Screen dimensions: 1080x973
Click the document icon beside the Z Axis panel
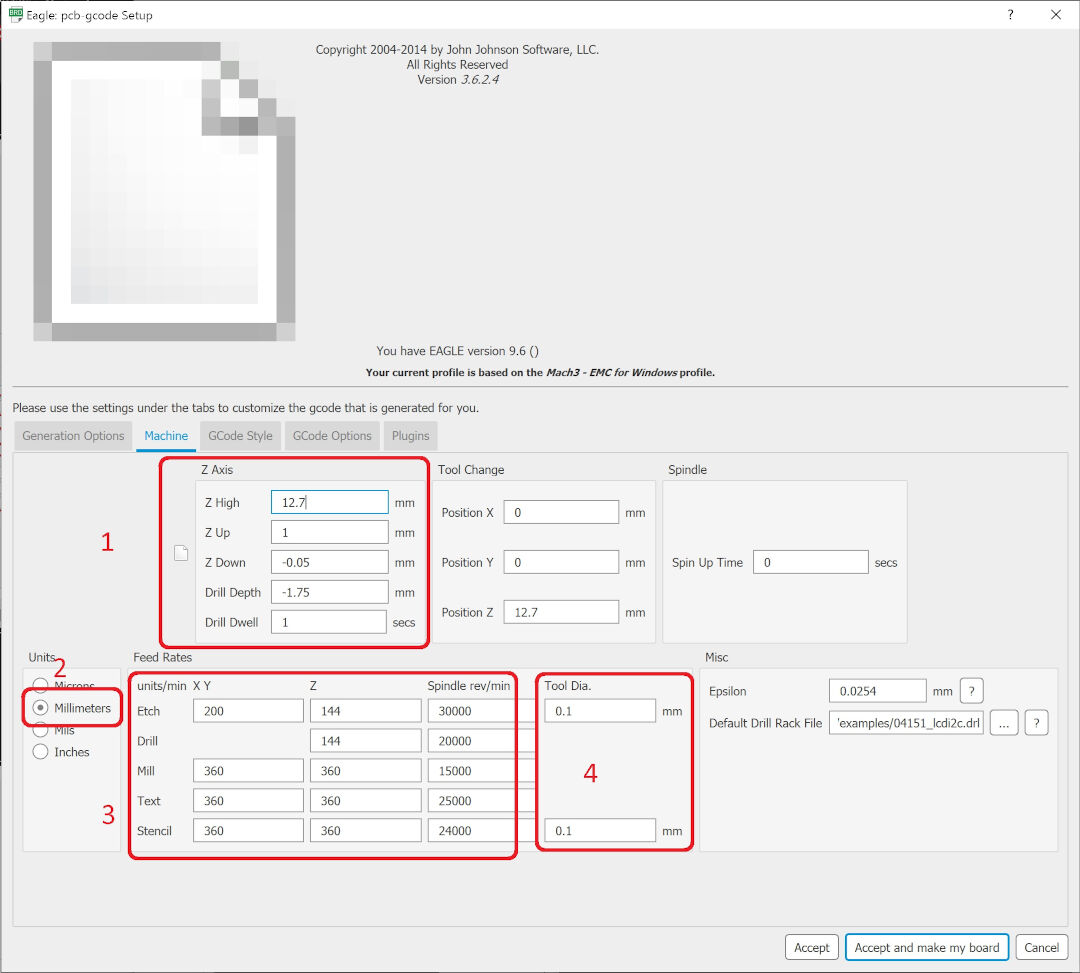click(x=182, y=551)
